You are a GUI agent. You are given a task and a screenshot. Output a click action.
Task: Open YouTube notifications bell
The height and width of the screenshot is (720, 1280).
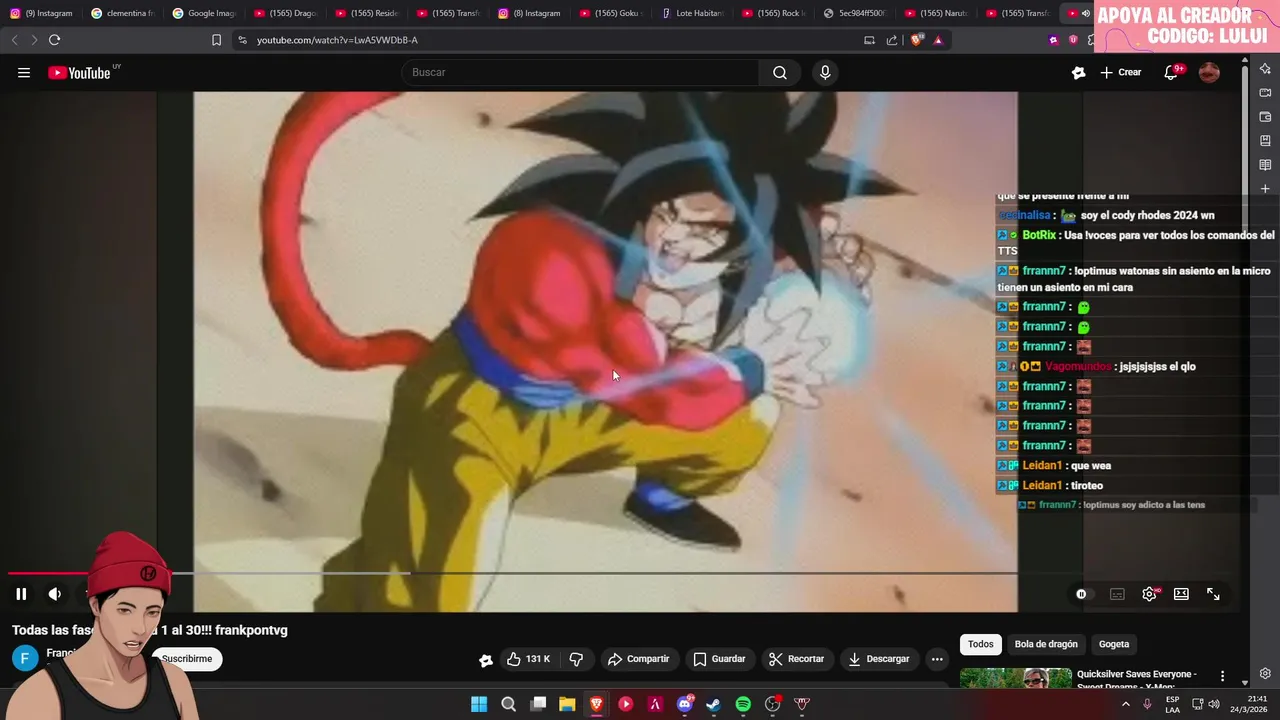(1171, 72)
